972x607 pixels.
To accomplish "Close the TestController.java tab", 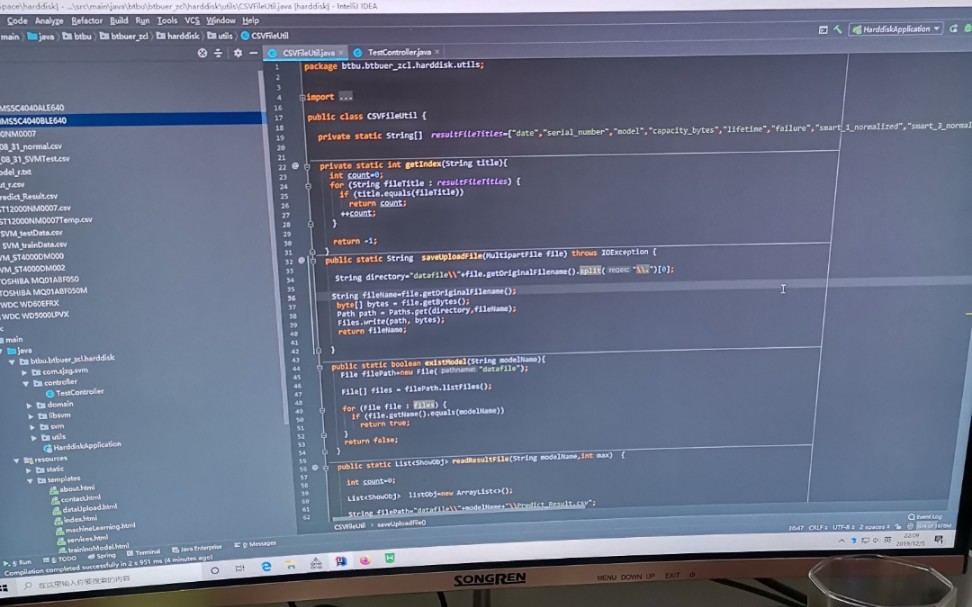I will coord(437,52).
